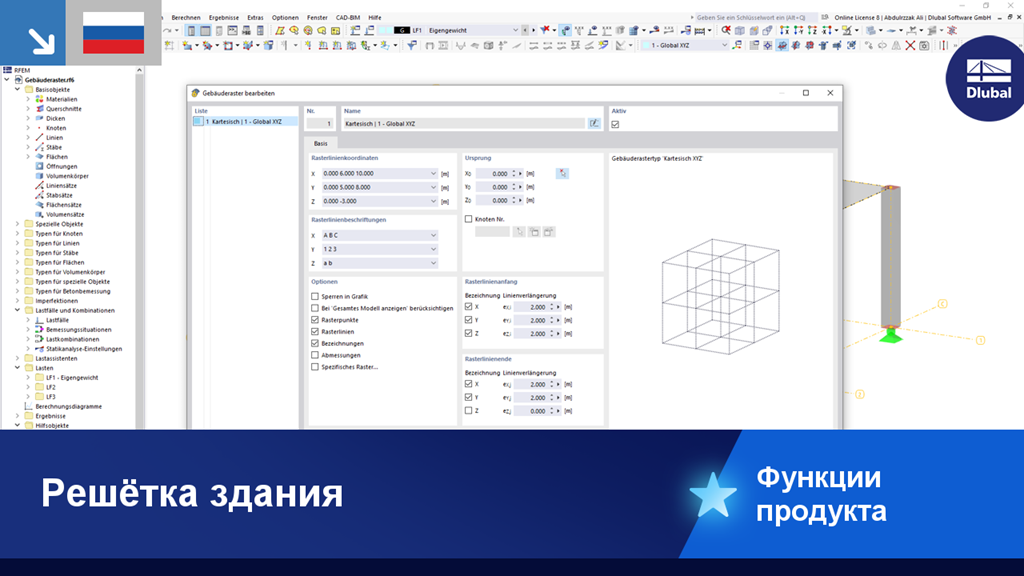Image resolution: width=1024 pixels, height=576 pixels.
Task: Click Fenster in the menu bar
Action: coord(317,18)
